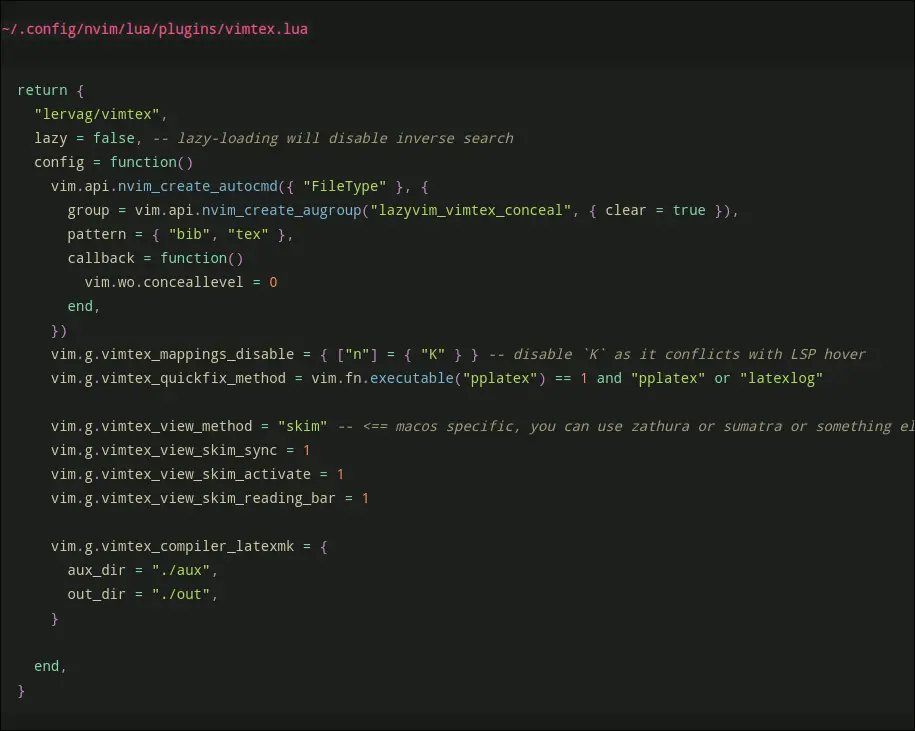Click the "skim" view method string
Image resolution: width=915 pixels, height=731 pixels.
[x=303, y=426]
